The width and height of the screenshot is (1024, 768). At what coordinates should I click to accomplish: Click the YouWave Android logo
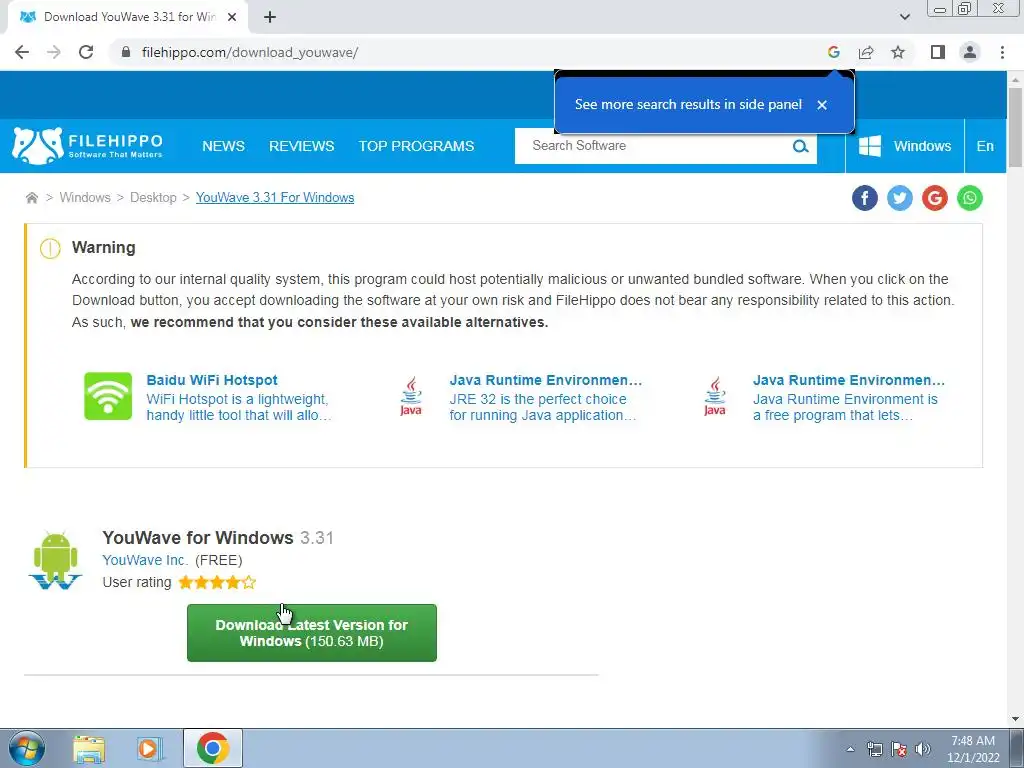coord(56,561)
